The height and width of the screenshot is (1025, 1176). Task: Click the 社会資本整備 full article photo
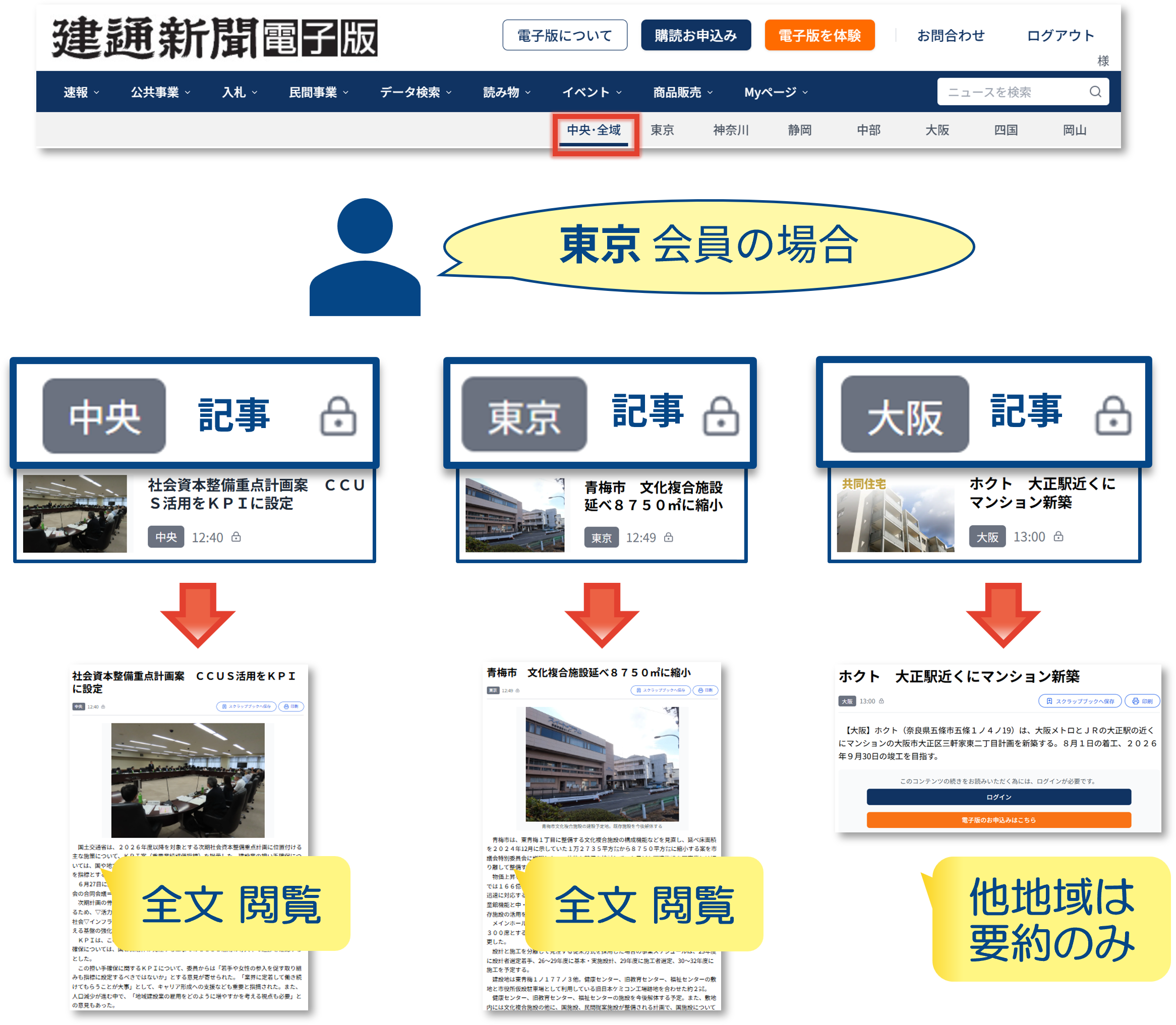click(188, 780)
